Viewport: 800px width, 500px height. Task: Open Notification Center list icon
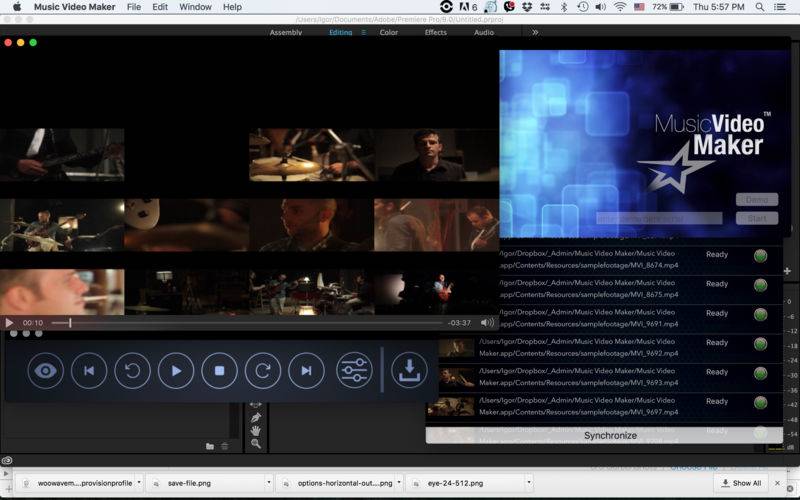pos(780,7)
